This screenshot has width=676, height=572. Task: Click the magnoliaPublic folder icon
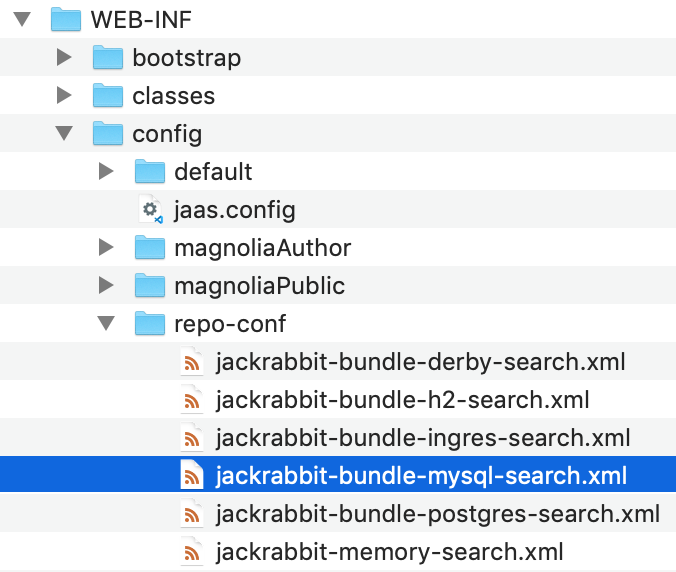tap(150, 285)
